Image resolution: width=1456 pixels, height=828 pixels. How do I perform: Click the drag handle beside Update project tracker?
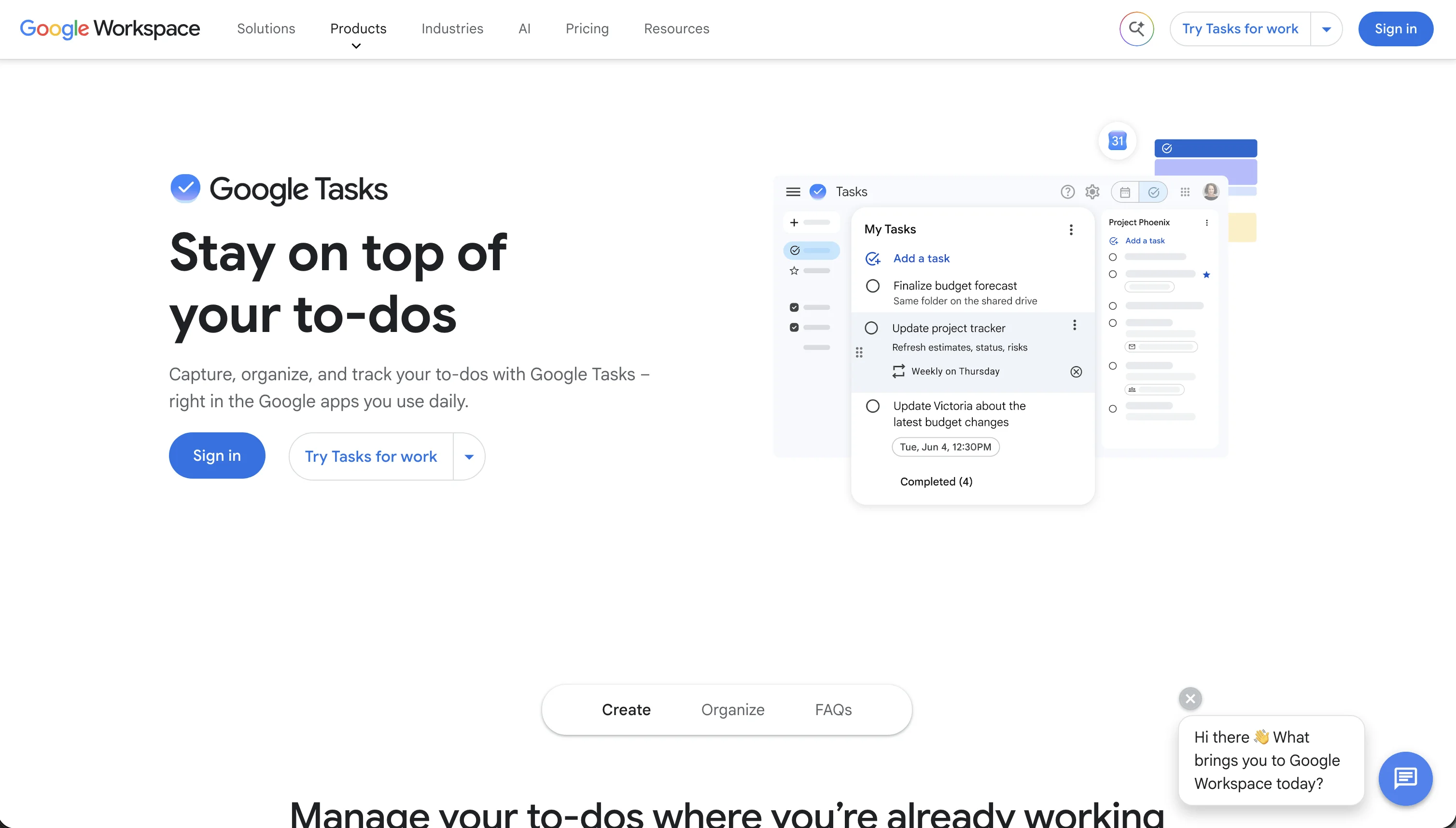pyautogui.click(x=858, y=353)
